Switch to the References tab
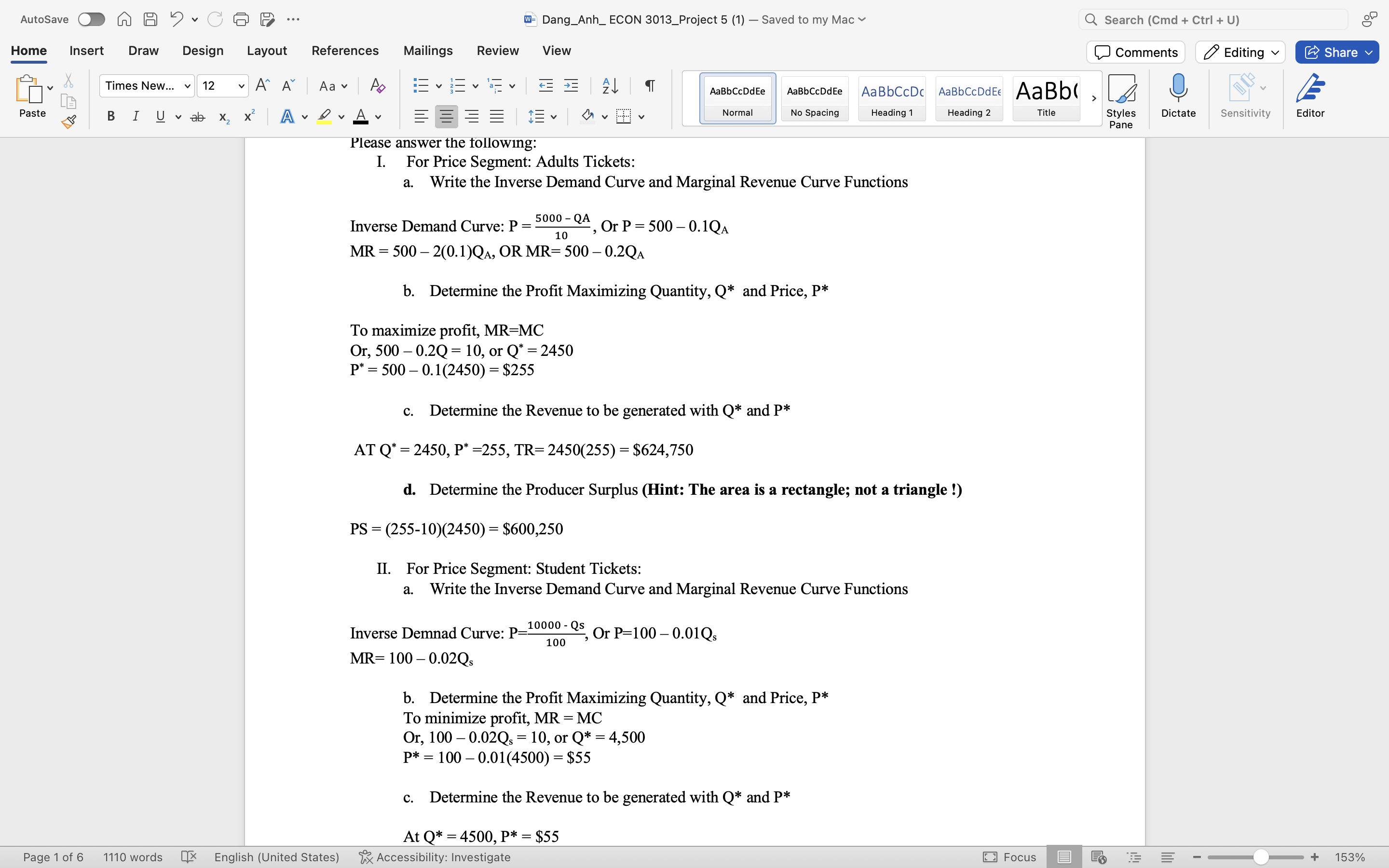The height and width of the screenshot is (868, 1389). click(345, 51)
